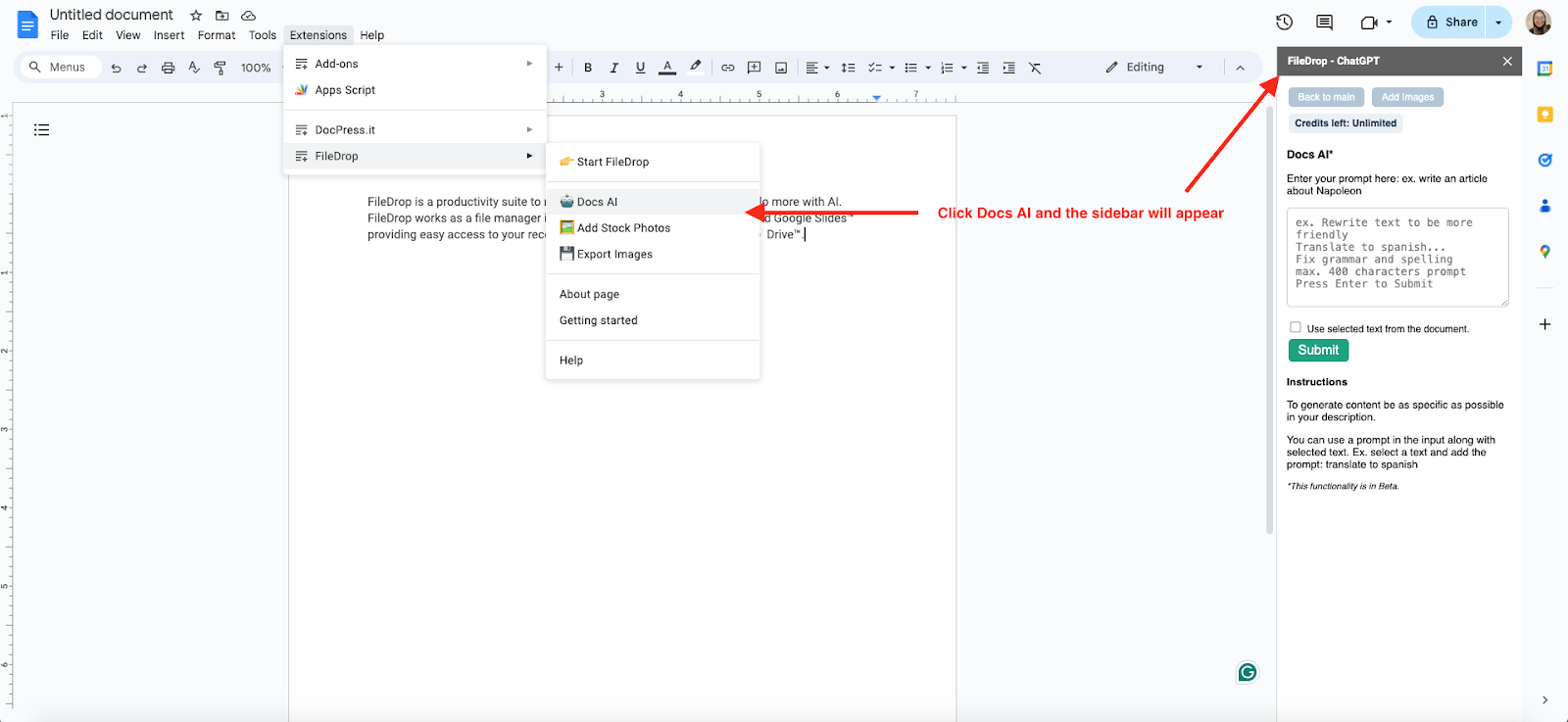
Task: Toggle underline formatting
Action: pos(640,68)
